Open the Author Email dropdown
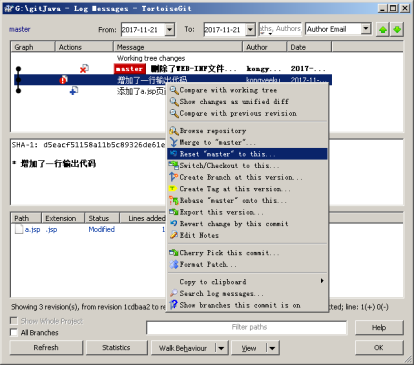 point(366,29)
